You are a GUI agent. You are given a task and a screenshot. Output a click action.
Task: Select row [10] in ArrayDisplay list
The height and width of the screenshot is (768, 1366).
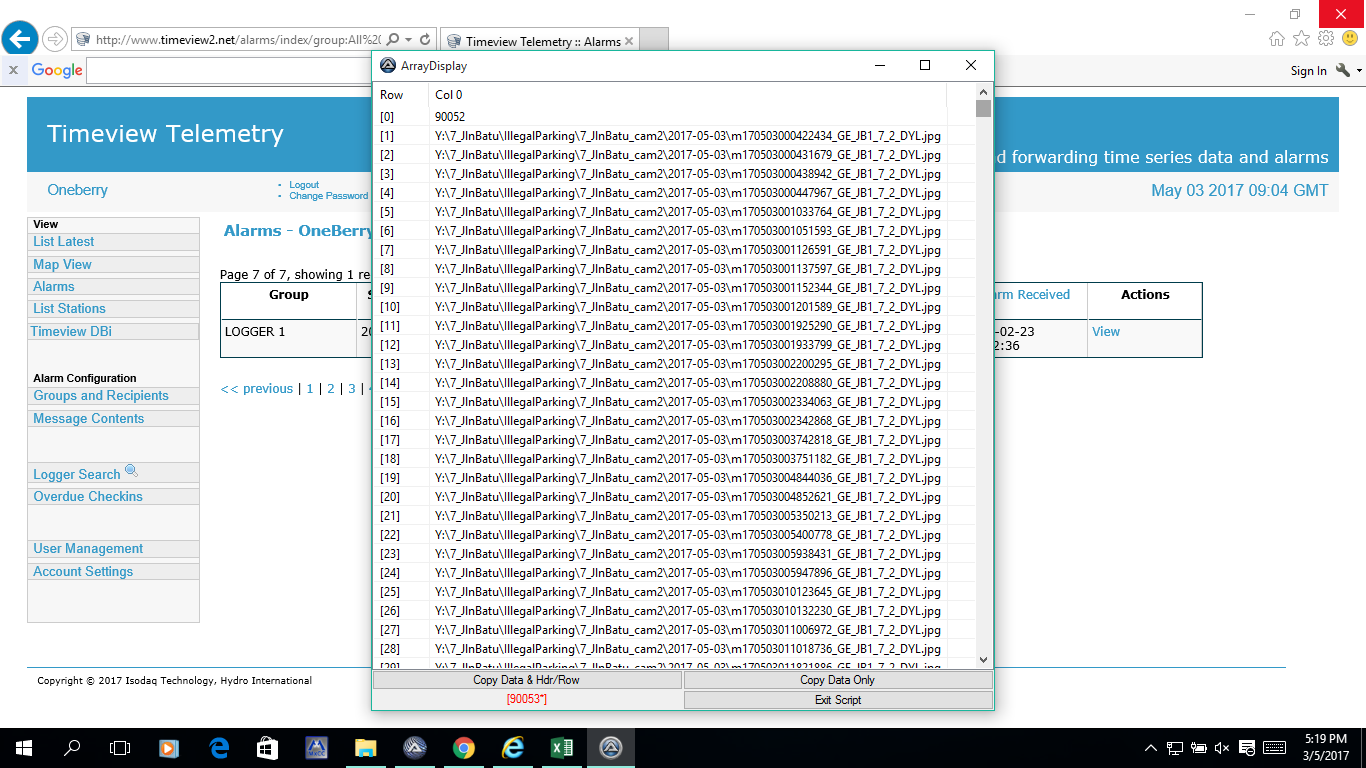tap(660, 306)
